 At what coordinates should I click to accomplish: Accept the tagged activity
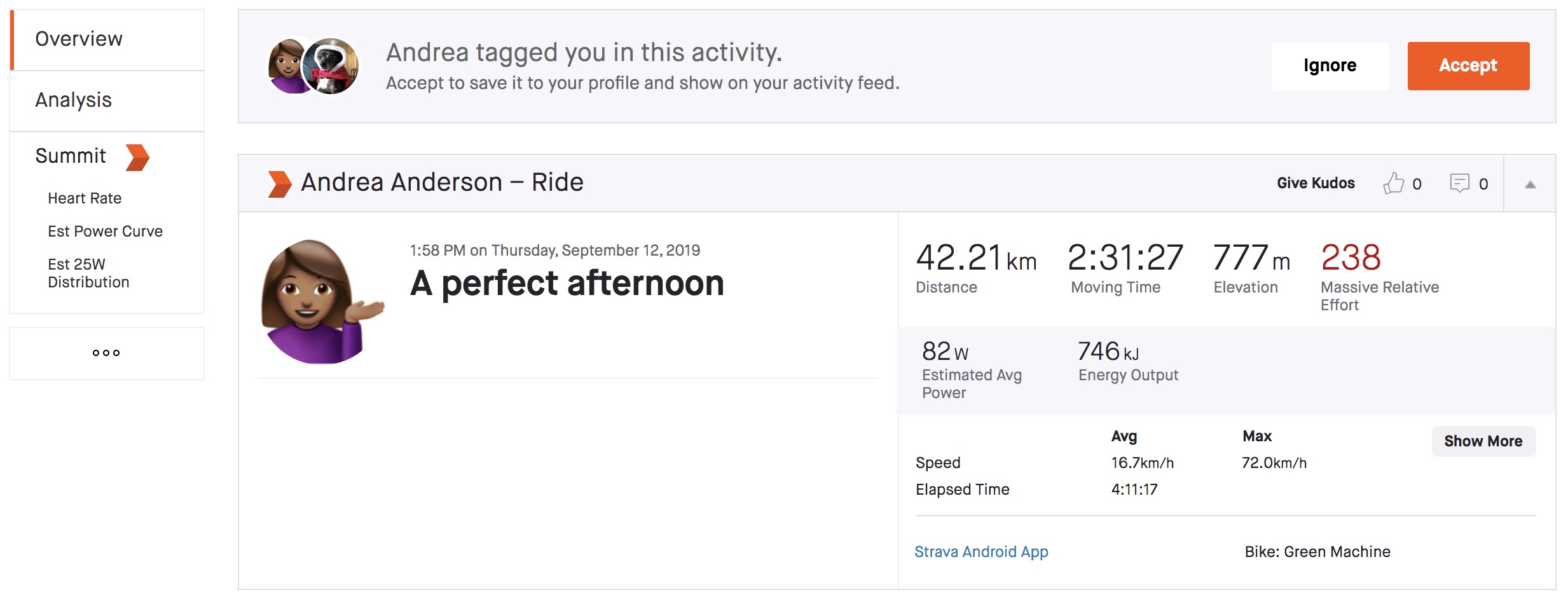[1469, 65]
